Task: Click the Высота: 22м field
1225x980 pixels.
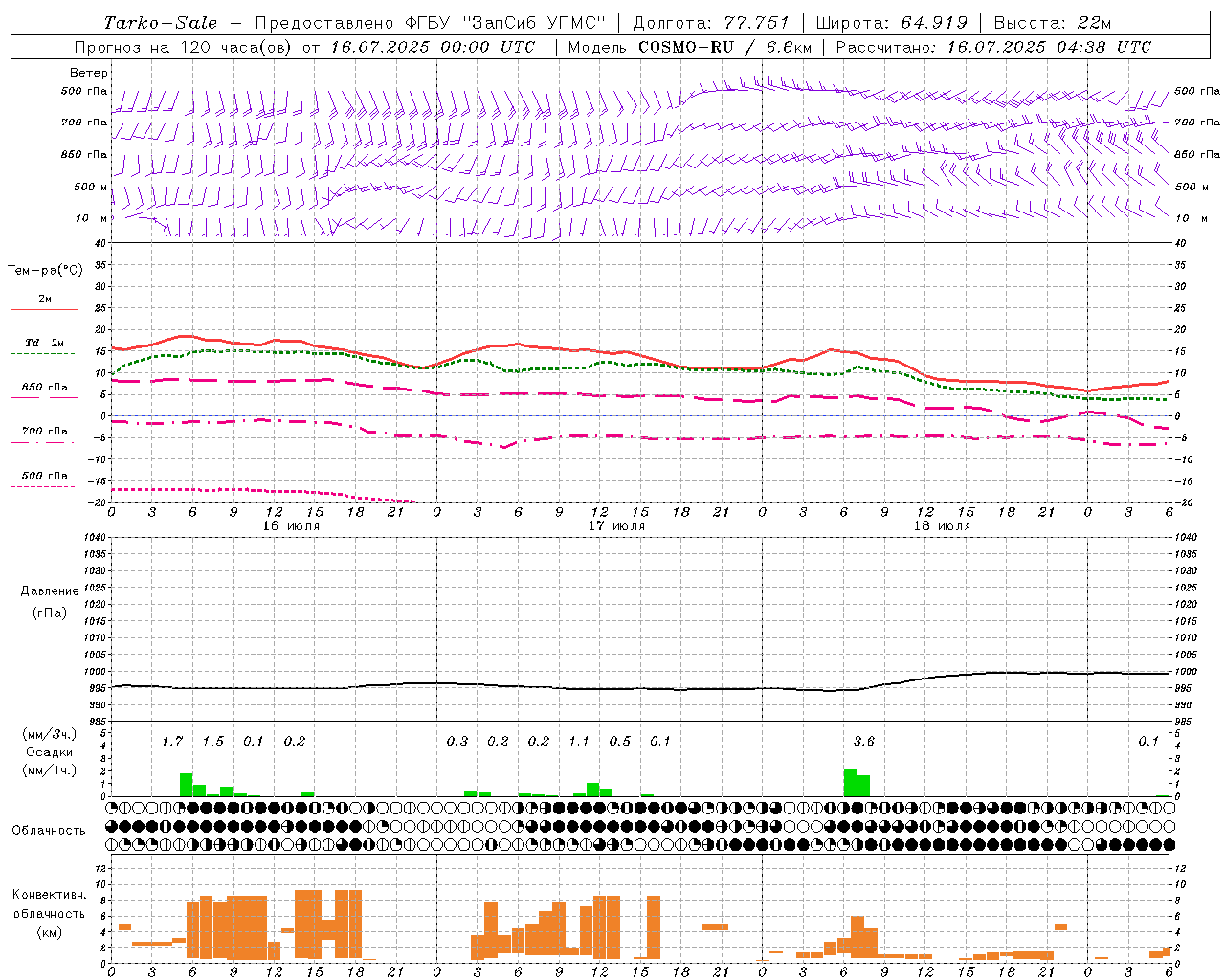Action: 1053,23
